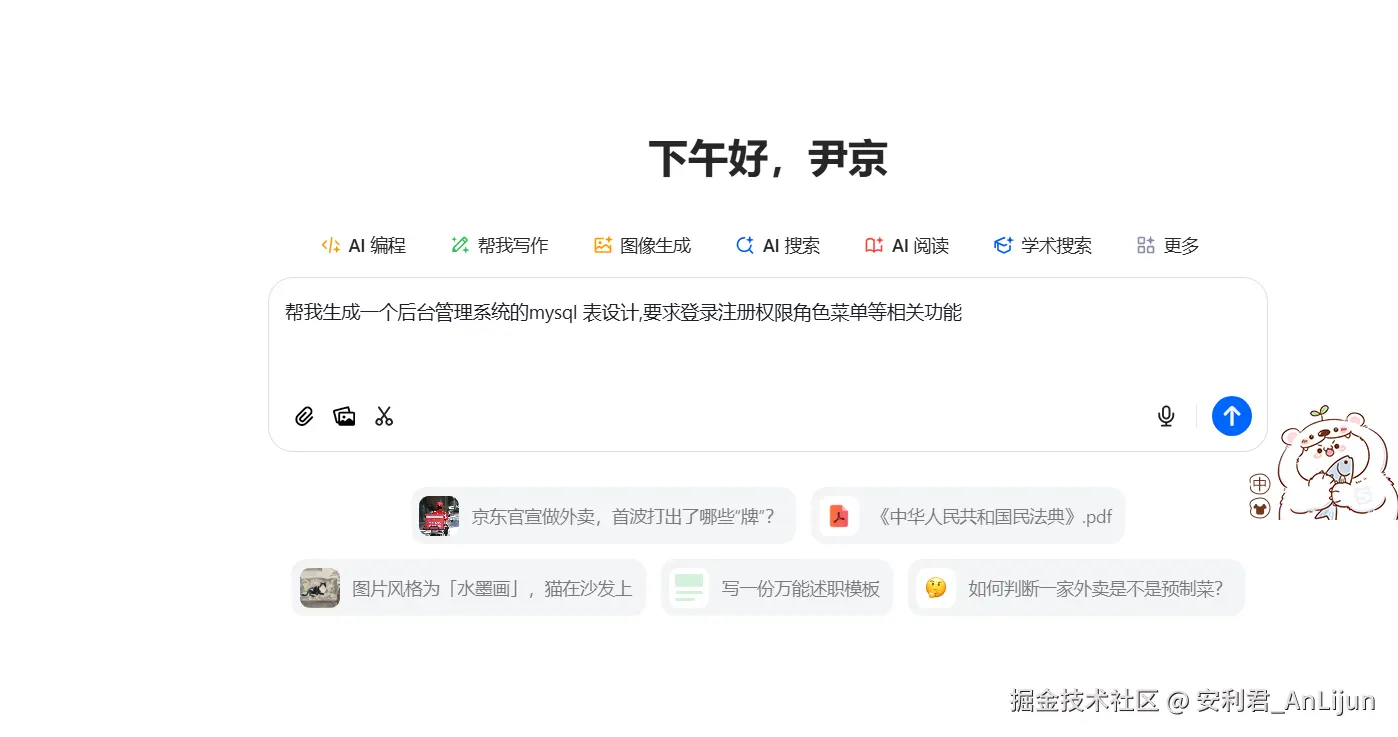Send the message with blue arrow button

[x=1232, y=416]
